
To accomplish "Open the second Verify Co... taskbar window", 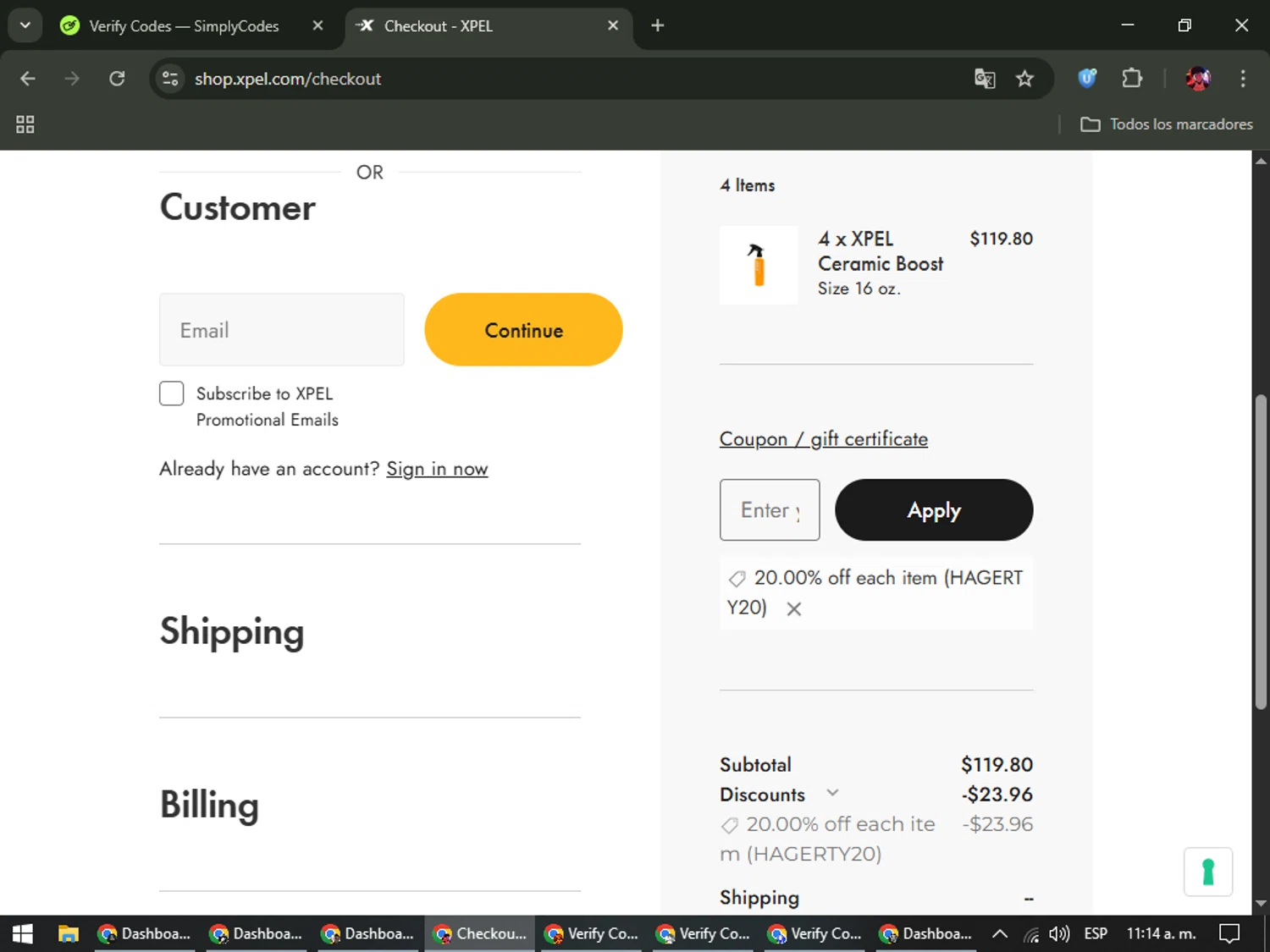I will pyautogui.click(x=704, y=933).
